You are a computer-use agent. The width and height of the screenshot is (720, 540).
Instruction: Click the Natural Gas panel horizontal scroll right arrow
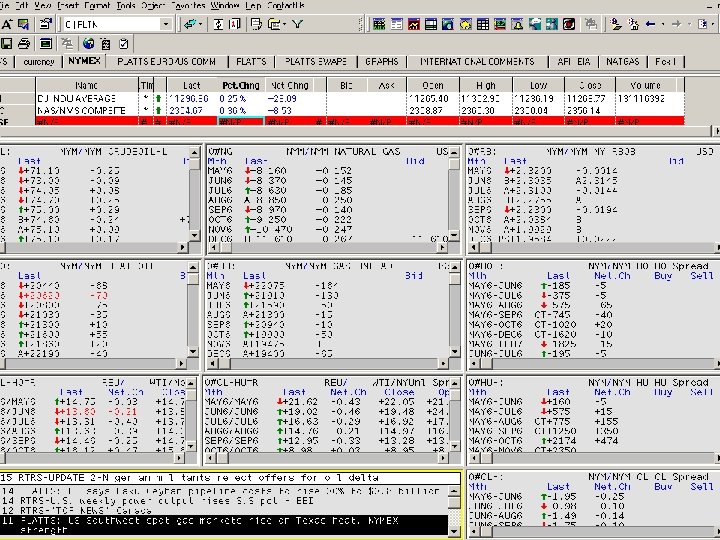[442, 248]
